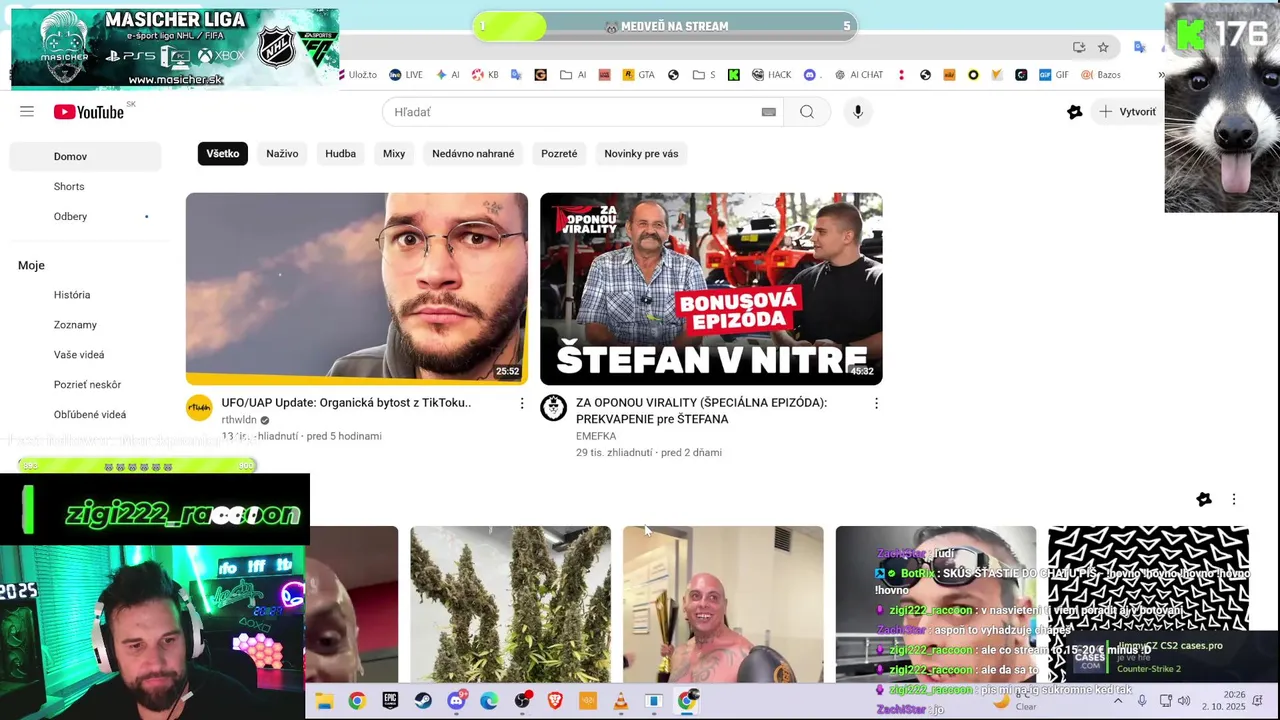Select the Všetko filter chip
The image size is (1280, 720).
pyautogui.click(x=223, y=154)
